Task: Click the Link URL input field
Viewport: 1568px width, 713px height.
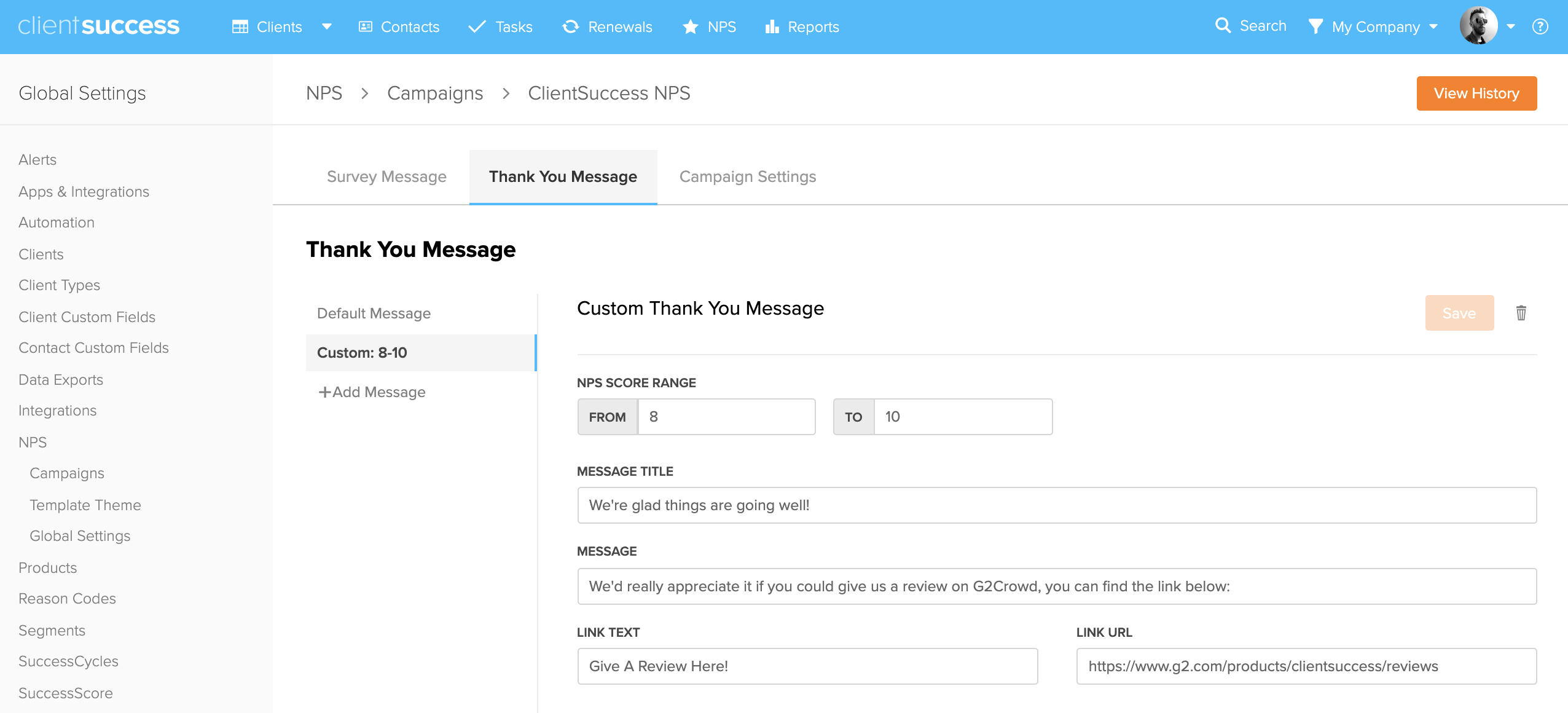Action: pyautogui.click(x=1306, y=666)
